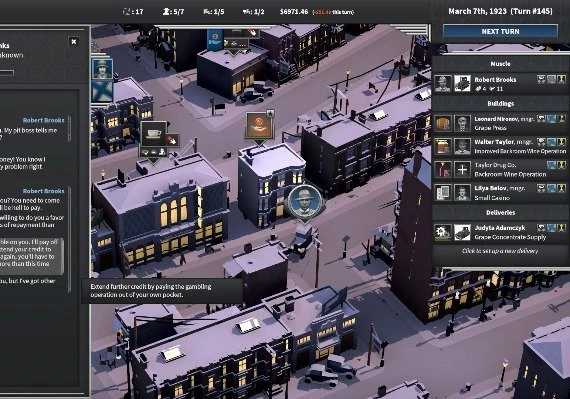This screenshot has width=570, height=399.
Task: Click the white emblem icon in Robert Brooks' row
Action: click(x=542, y=79)
